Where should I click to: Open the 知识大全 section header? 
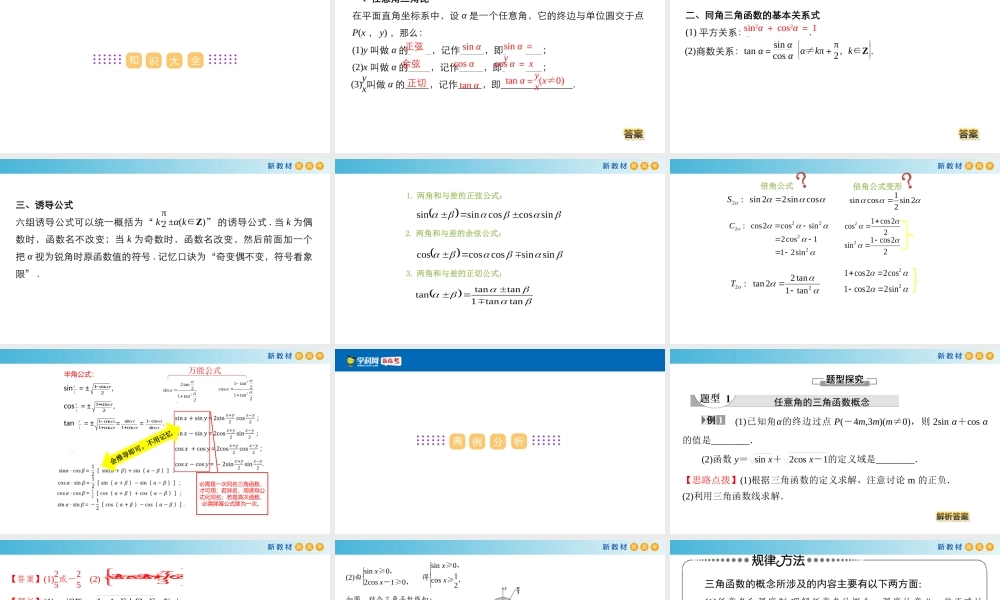165,60
